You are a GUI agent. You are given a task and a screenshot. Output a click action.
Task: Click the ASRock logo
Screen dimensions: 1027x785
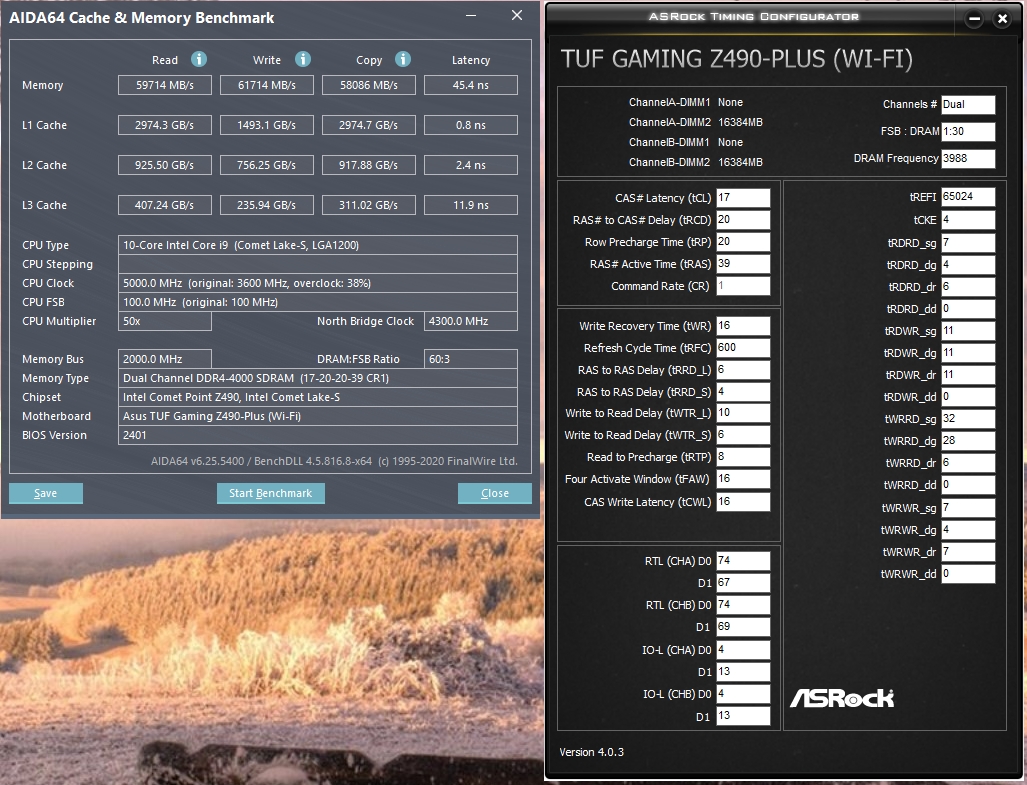click(x=842, y=699)
